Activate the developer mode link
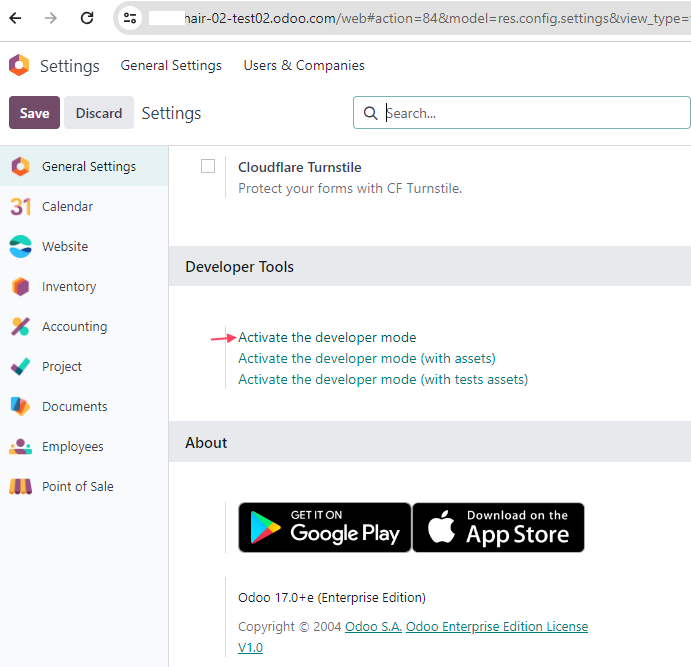Viewport: 691px width, 667px height. 327,337
